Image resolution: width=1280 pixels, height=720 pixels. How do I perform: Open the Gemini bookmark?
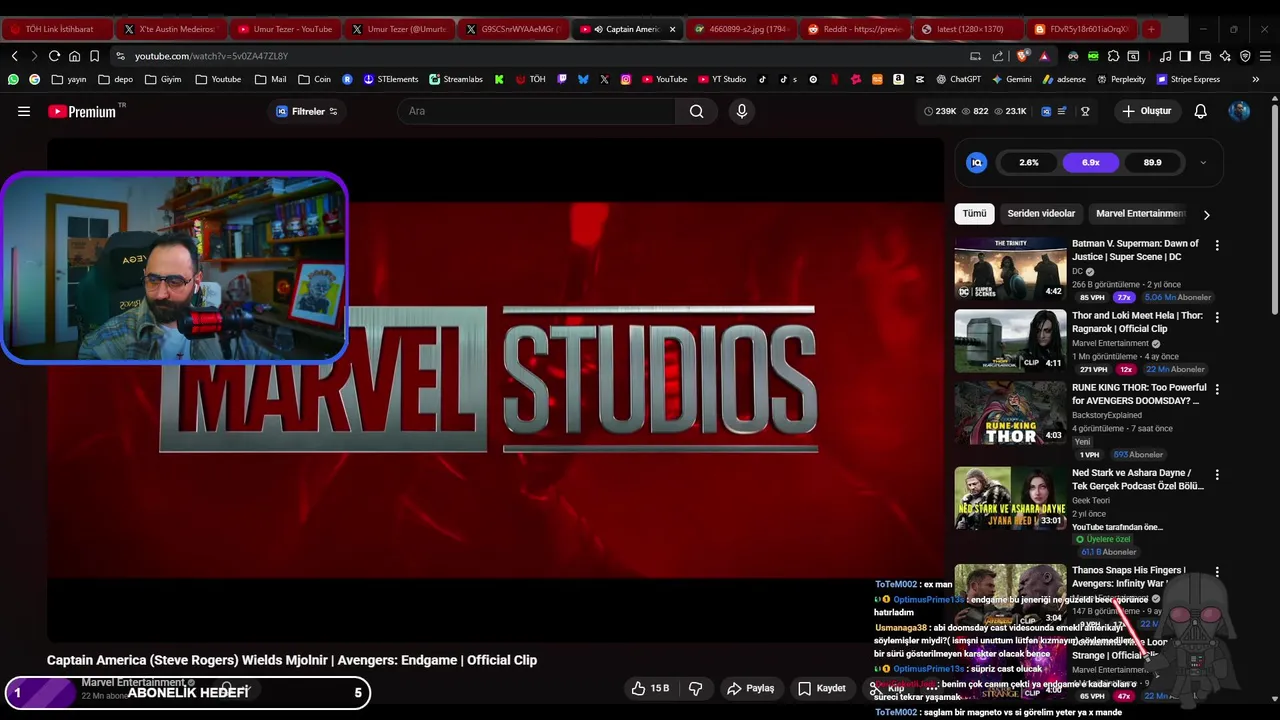[x=1011, y=79]
